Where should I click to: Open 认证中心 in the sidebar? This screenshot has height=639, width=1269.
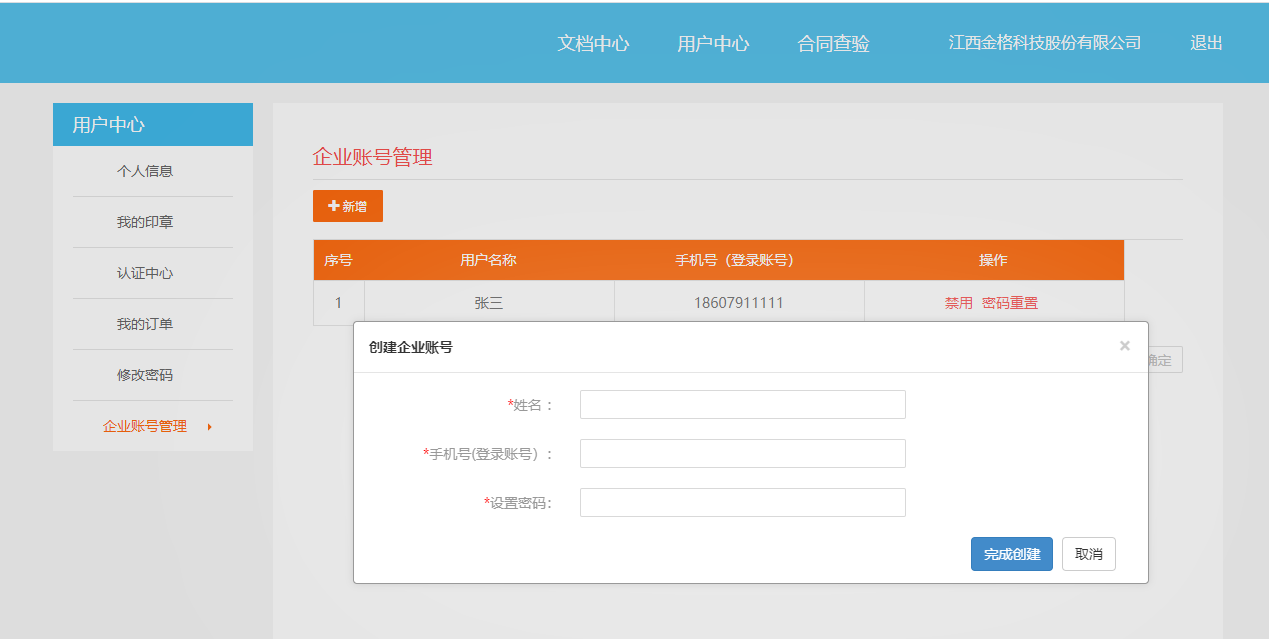(x=145, y=273)
